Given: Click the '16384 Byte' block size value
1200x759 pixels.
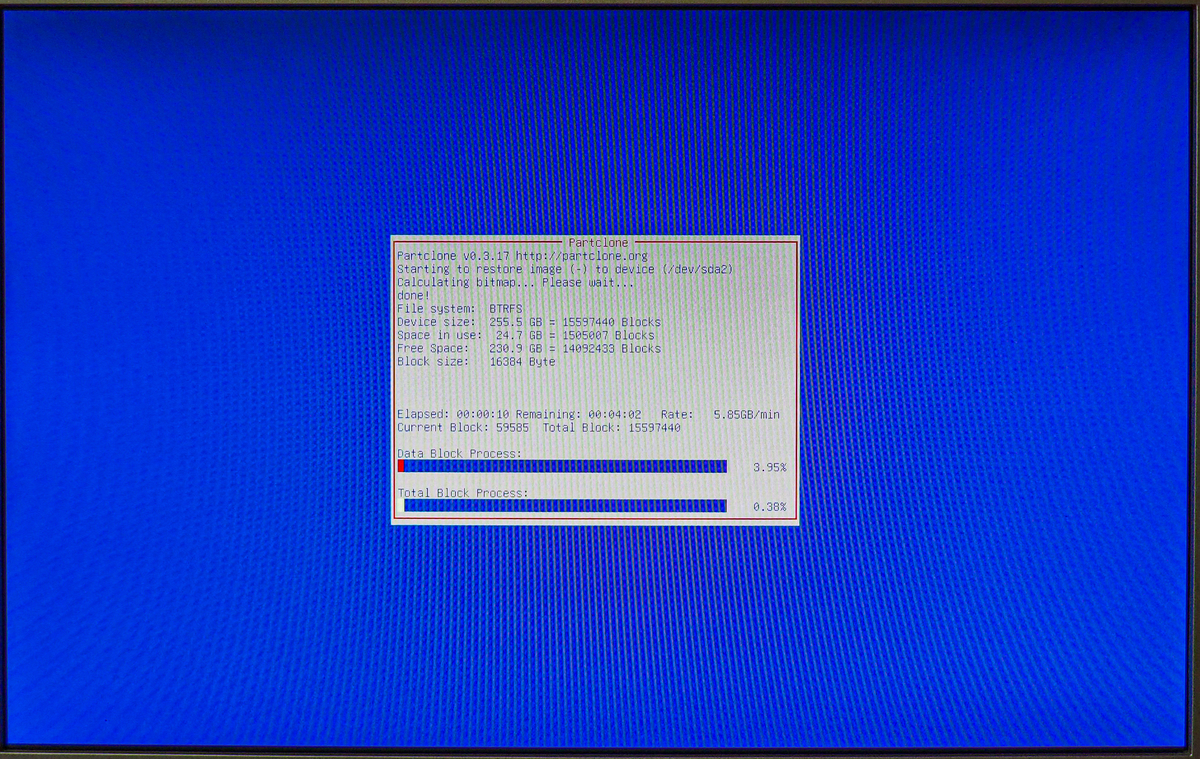Looking at the screenshot, I should [x=522, y=361].
